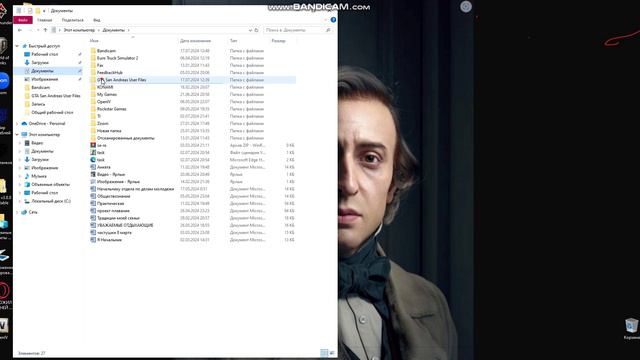
Task: Click the OneDrive cloud icon in sidebar
Action: tap(24, 124)
